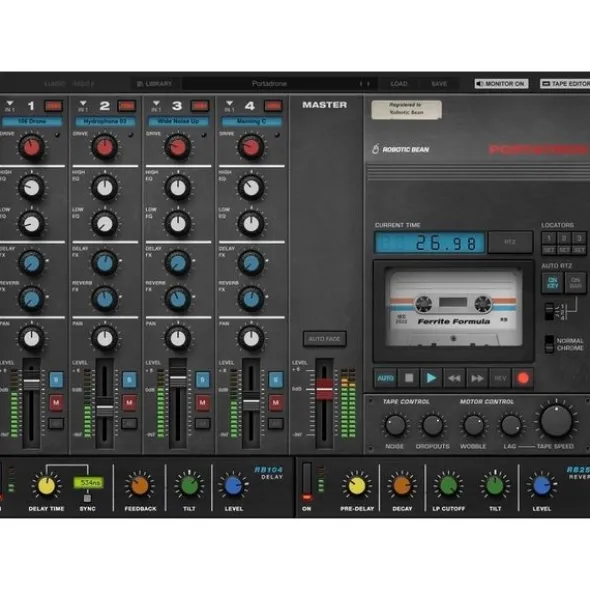Toggle channel 1 red record-arm button
Screen dimensions: 590x591
(54, 106)
